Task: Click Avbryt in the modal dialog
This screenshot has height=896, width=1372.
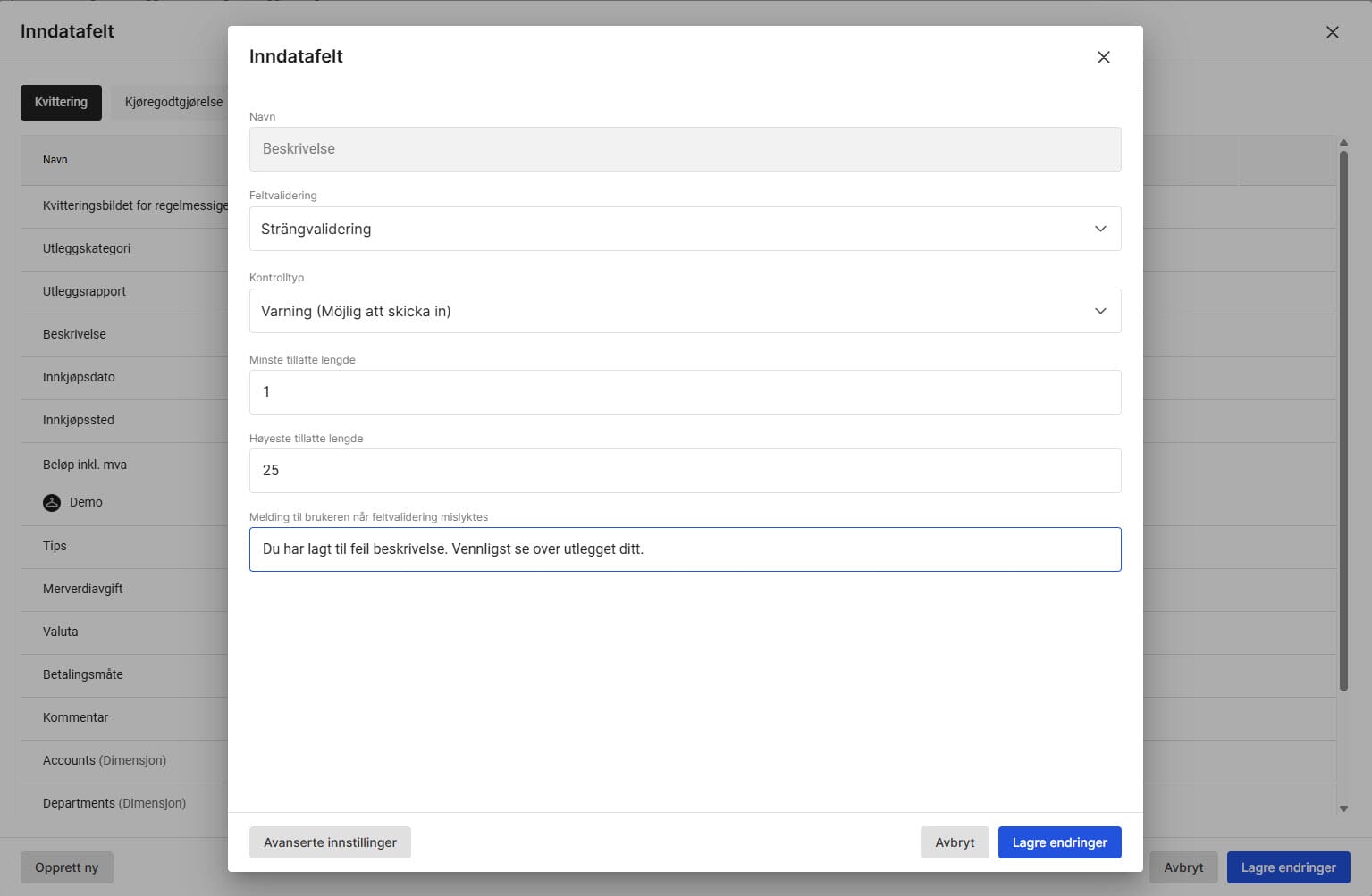Action: [954, 842]
